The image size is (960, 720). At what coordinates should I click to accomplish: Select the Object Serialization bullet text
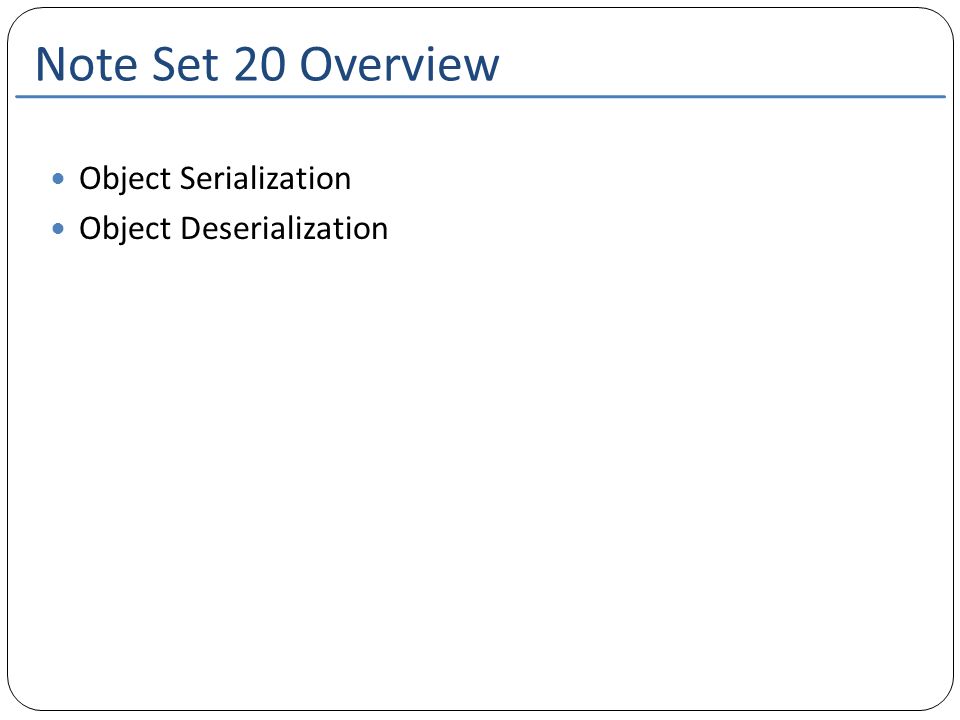pyautogui.click(x=215, y=179)
